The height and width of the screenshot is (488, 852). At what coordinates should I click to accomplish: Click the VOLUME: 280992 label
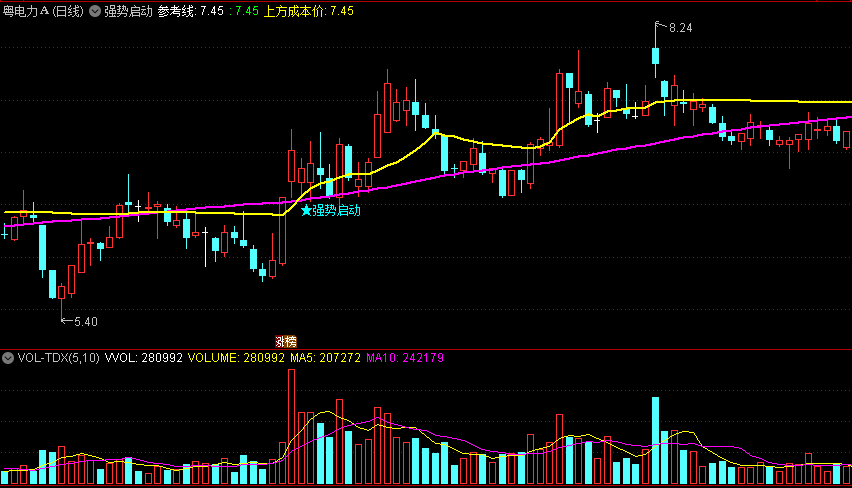tap(236, 358)
